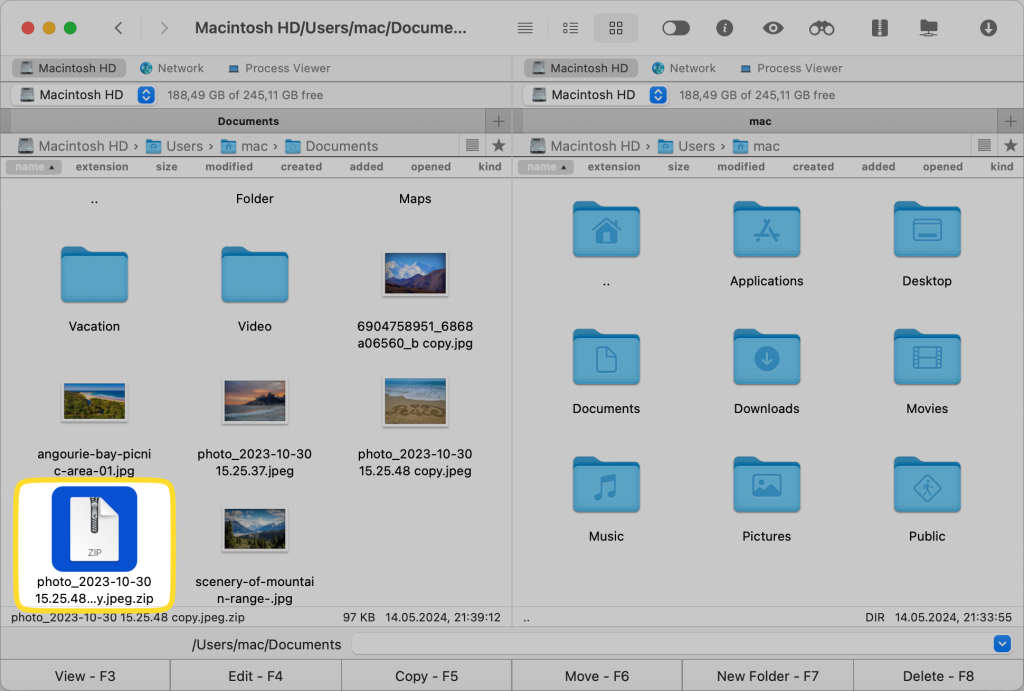
Task: Click the name column sort header
Action: (x=33, y=167)
